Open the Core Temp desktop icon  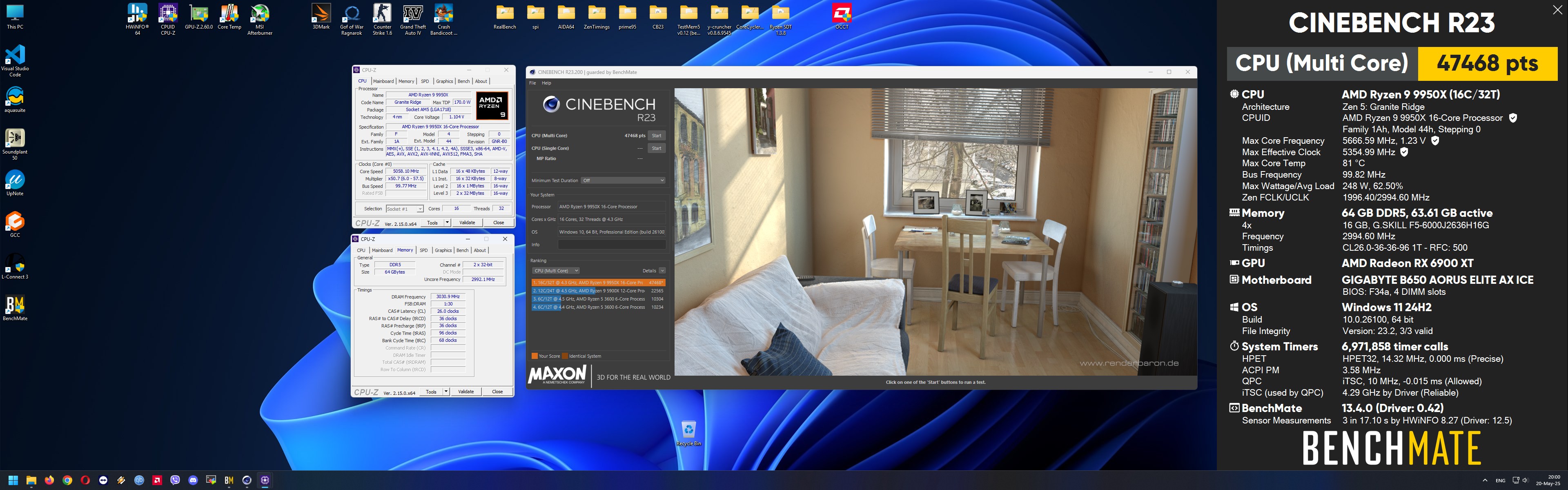(x=229, y=16)
